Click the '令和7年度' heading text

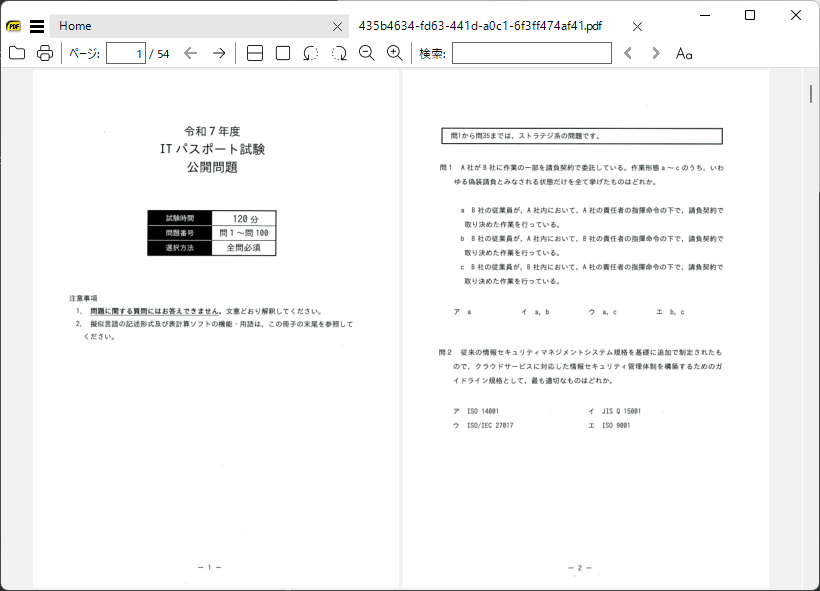tap(212, 131)
